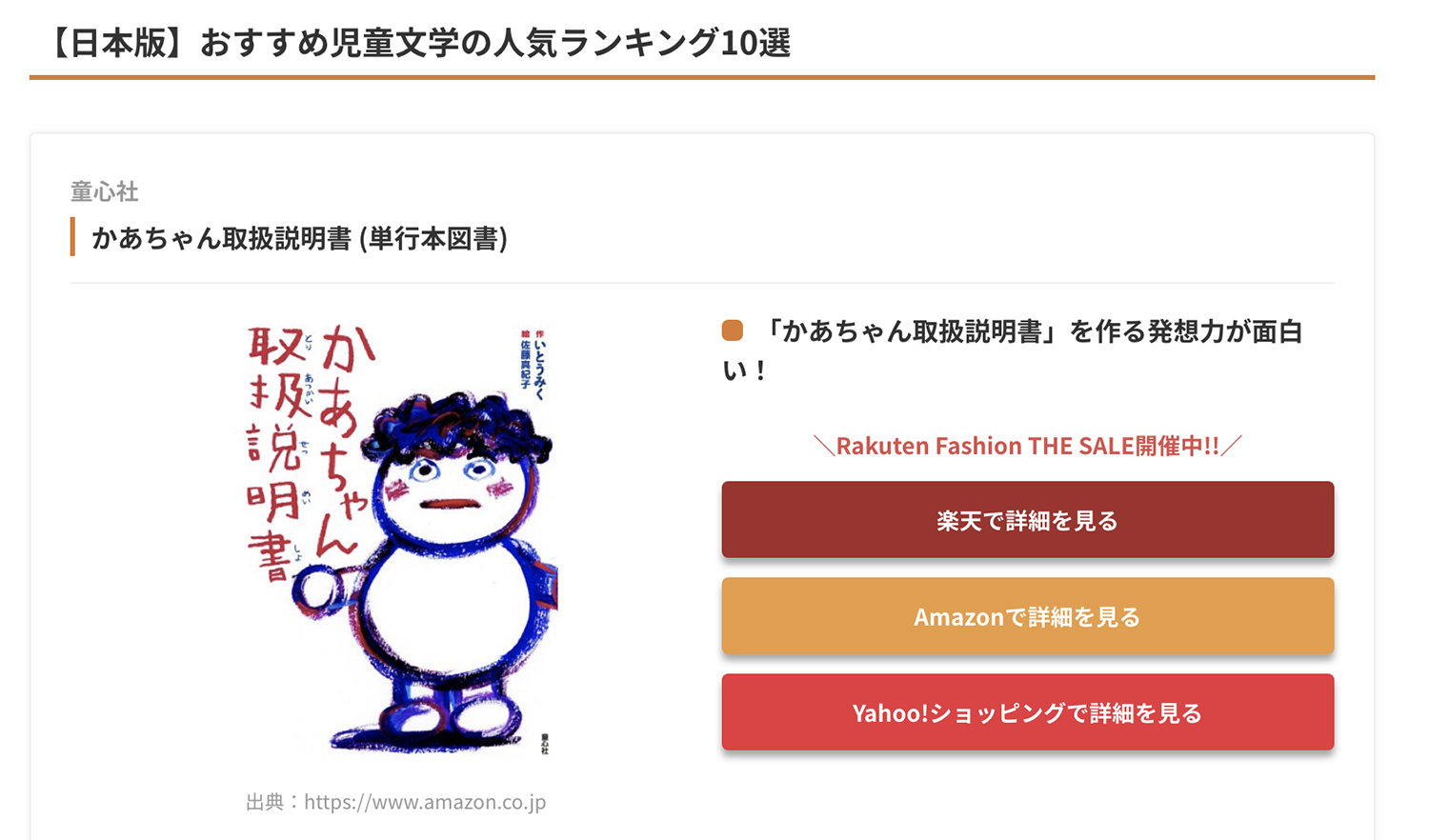Open the かあちゃん取扱説明書 book cover image

point(396,540)
